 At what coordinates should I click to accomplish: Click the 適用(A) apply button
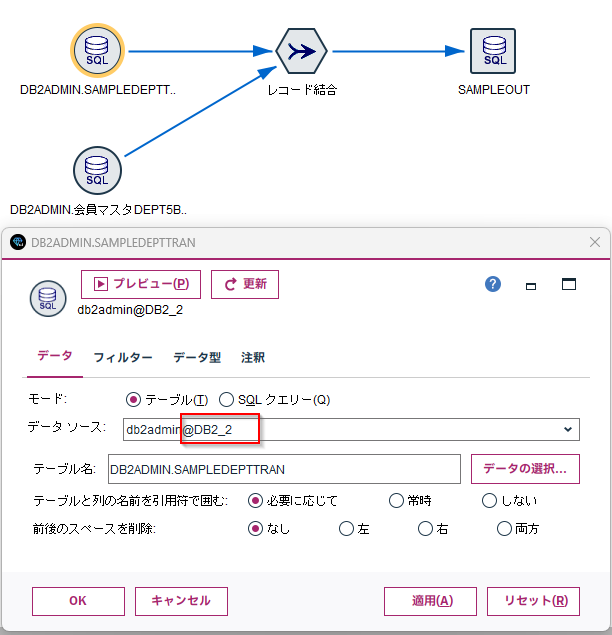pos(430,601)
